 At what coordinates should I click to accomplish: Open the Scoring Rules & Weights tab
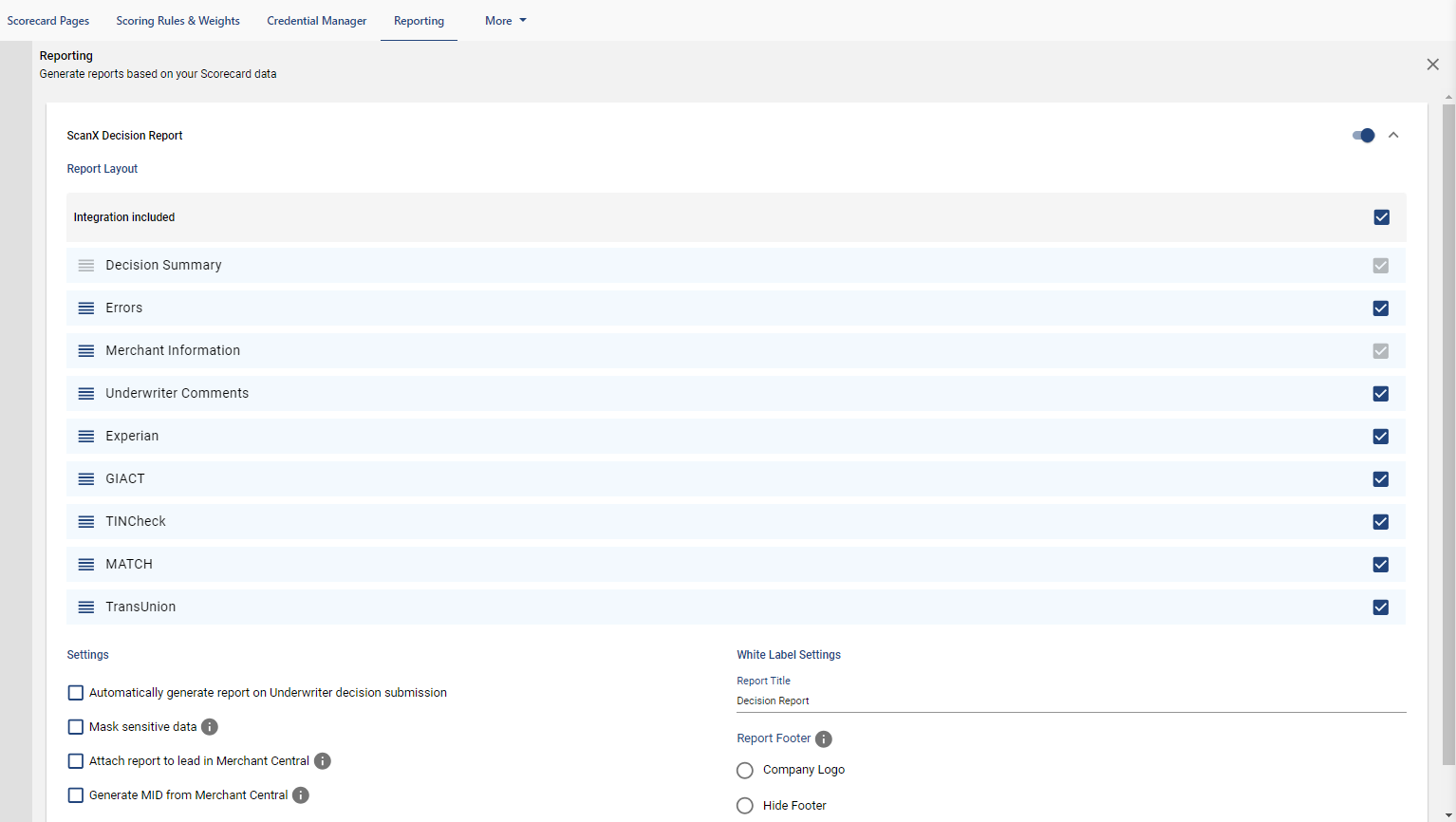pyautogui.click(x=177, y=21)
